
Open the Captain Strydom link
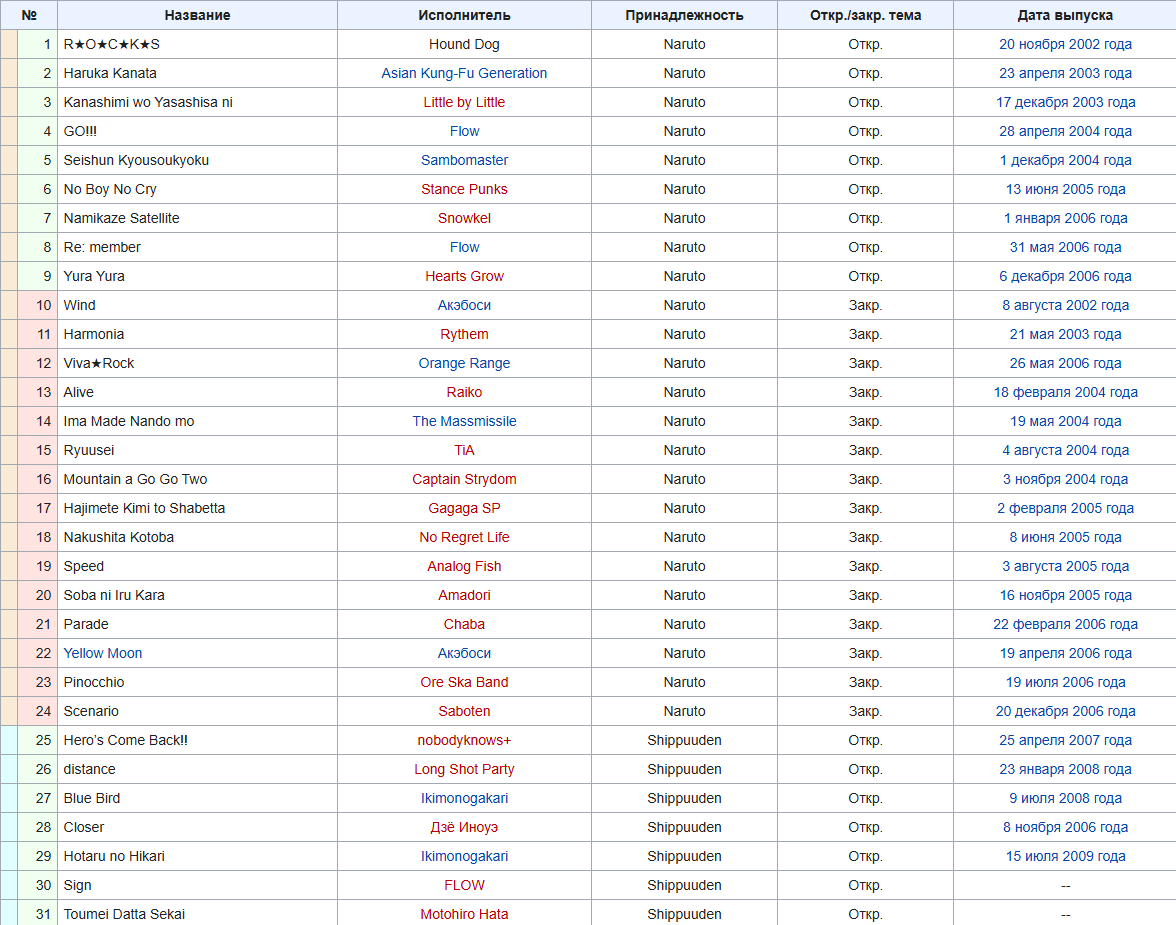(464, 479)
